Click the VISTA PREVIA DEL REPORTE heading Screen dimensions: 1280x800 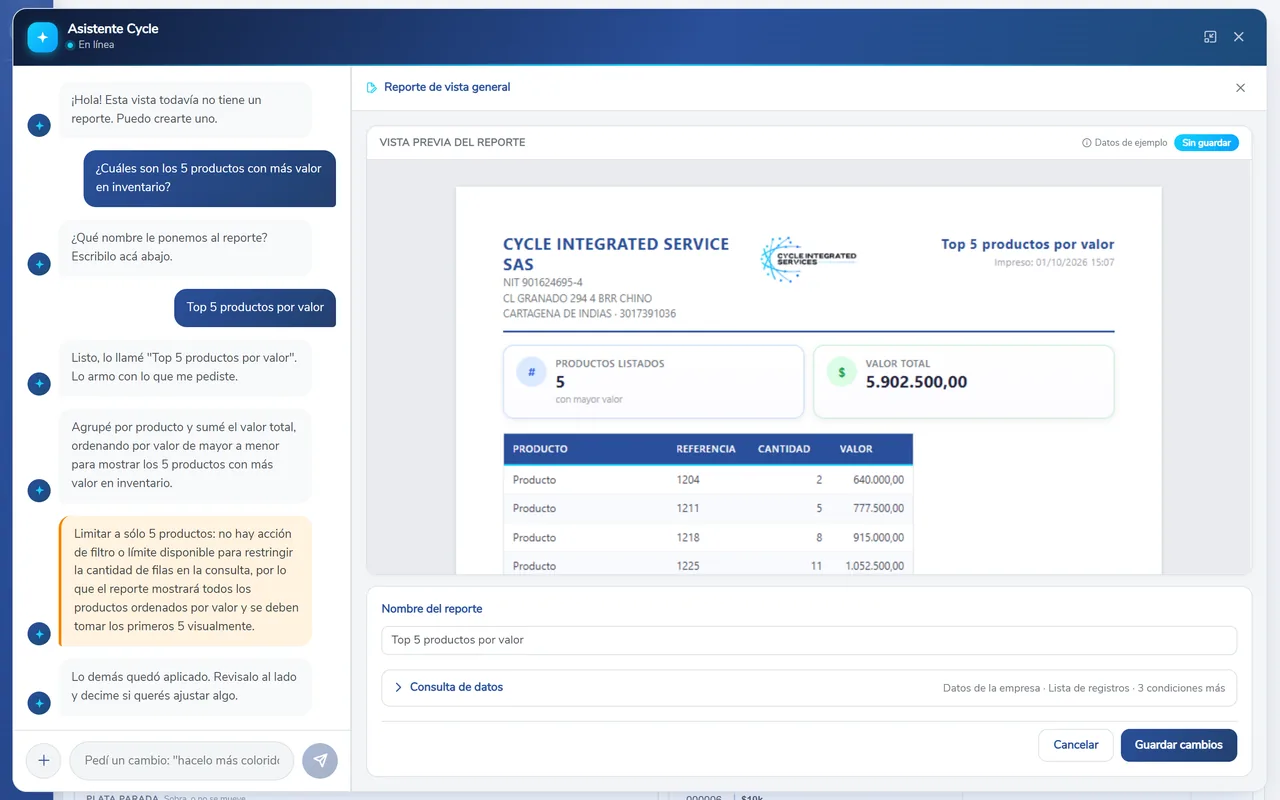click(452, 143)
